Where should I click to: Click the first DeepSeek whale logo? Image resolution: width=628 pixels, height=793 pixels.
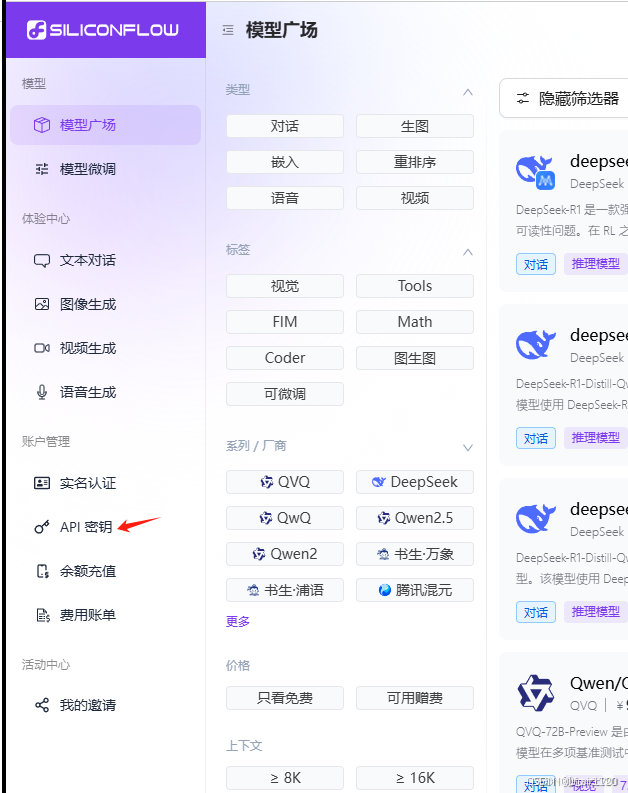click(535, 172)
